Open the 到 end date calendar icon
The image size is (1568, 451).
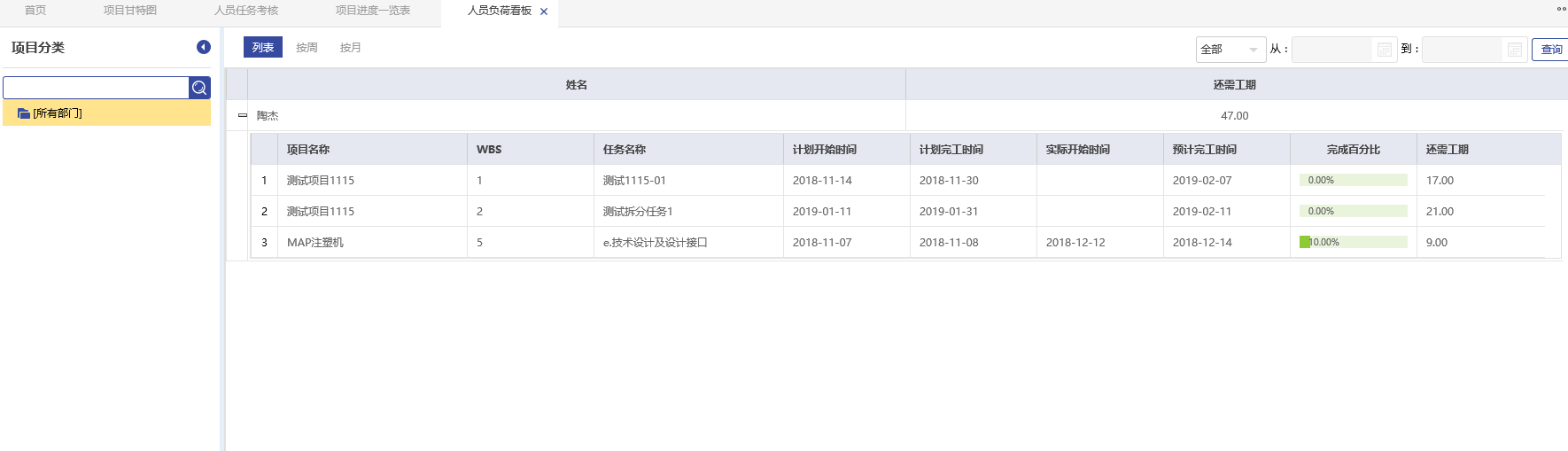click(1515, 50)
